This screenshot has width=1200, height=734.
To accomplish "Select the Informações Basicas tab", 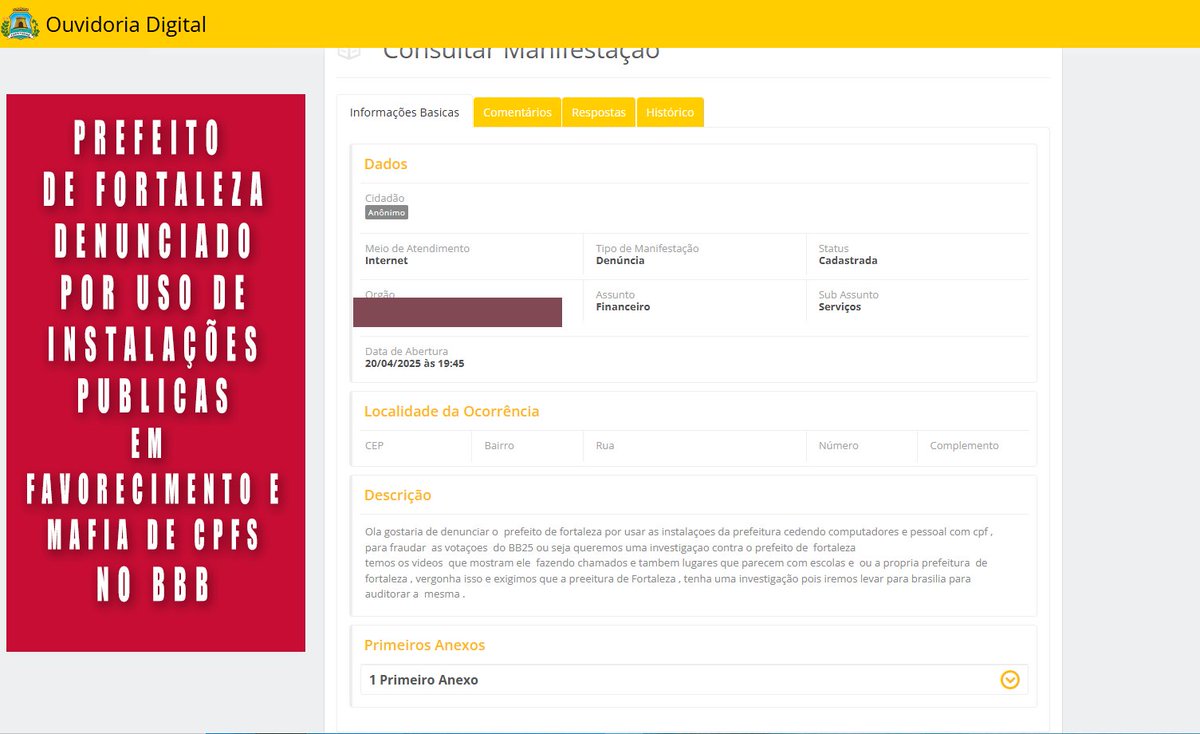I will (404, 112).
